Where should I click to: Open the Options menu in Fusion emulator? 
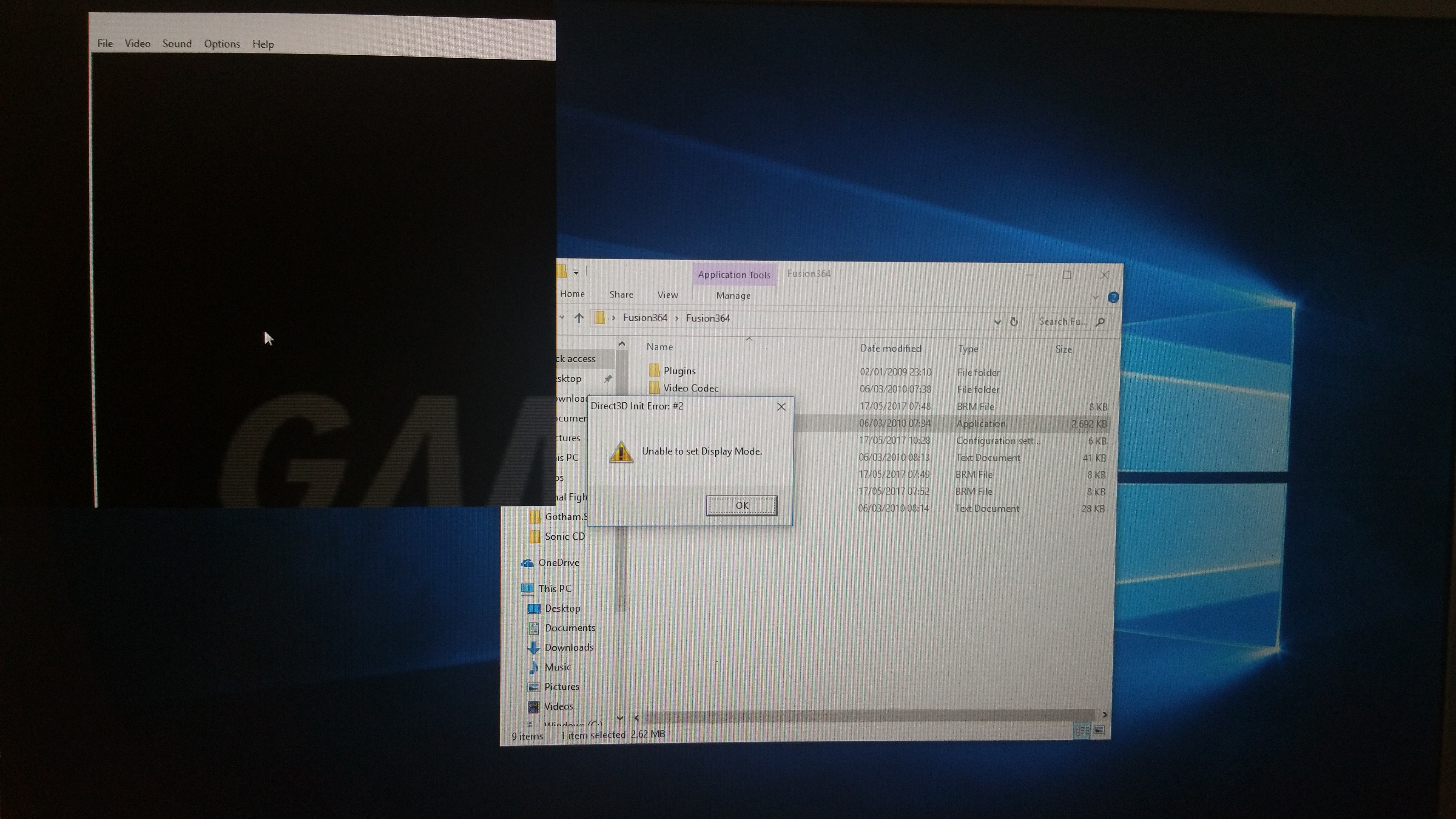(222, 44)
